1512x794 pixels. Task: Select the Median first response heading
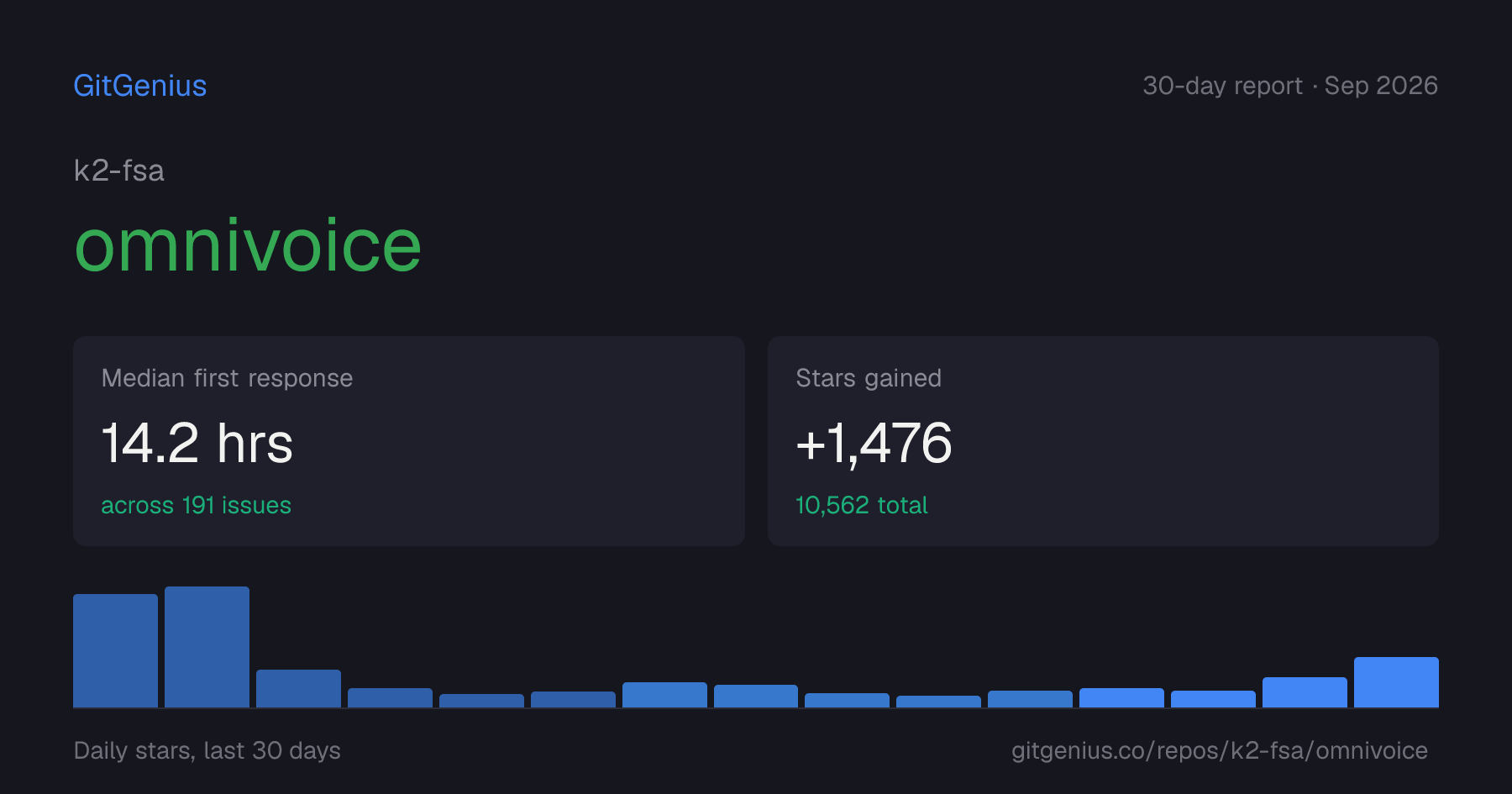tap(227, 378)
